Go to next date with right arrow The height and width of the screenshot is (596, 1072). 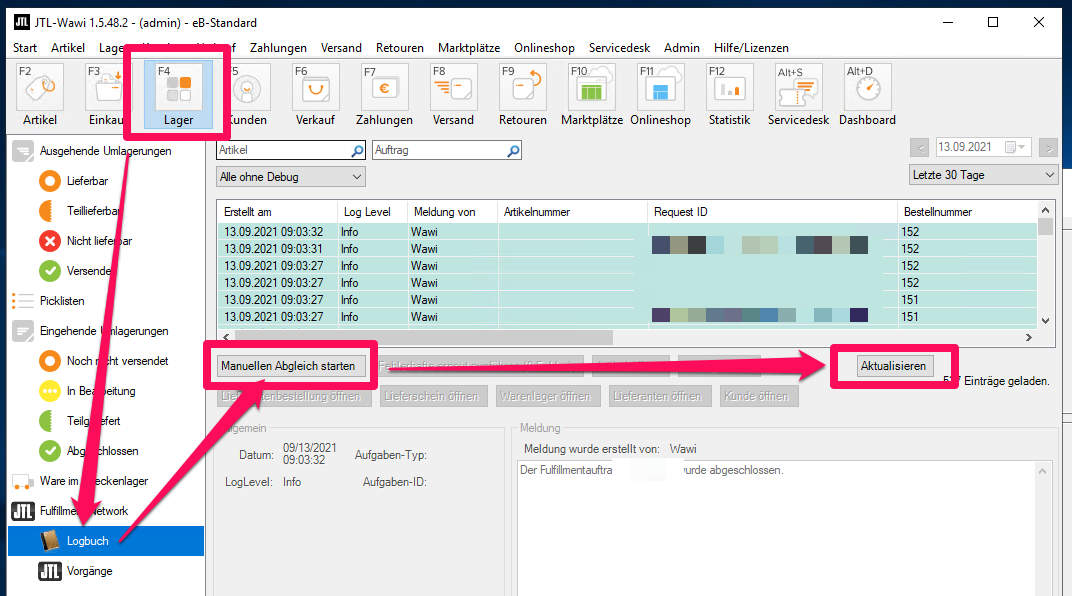coord(1047,147)
